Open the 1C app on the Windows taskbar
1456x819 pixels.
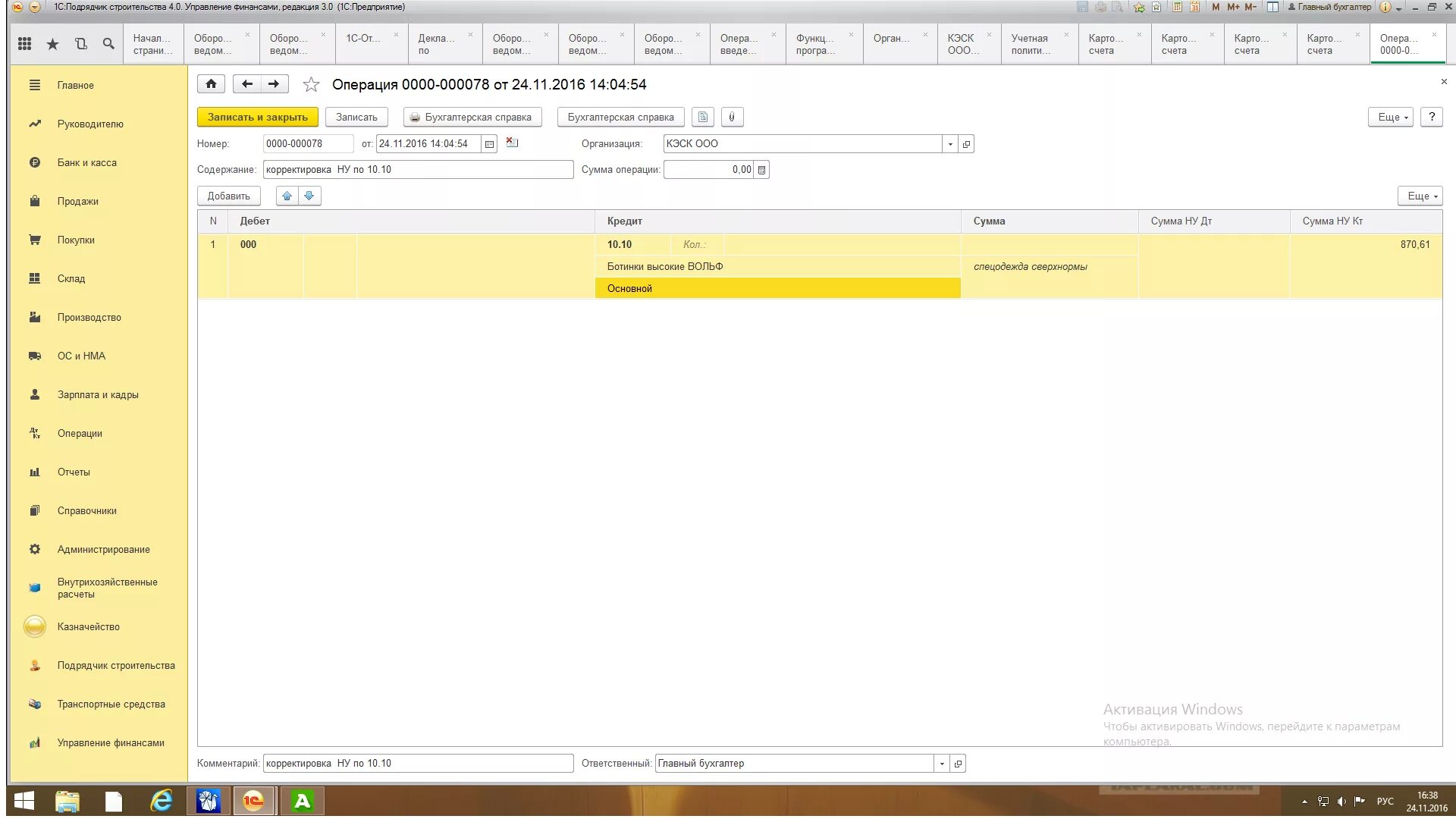tap(253, 801)
